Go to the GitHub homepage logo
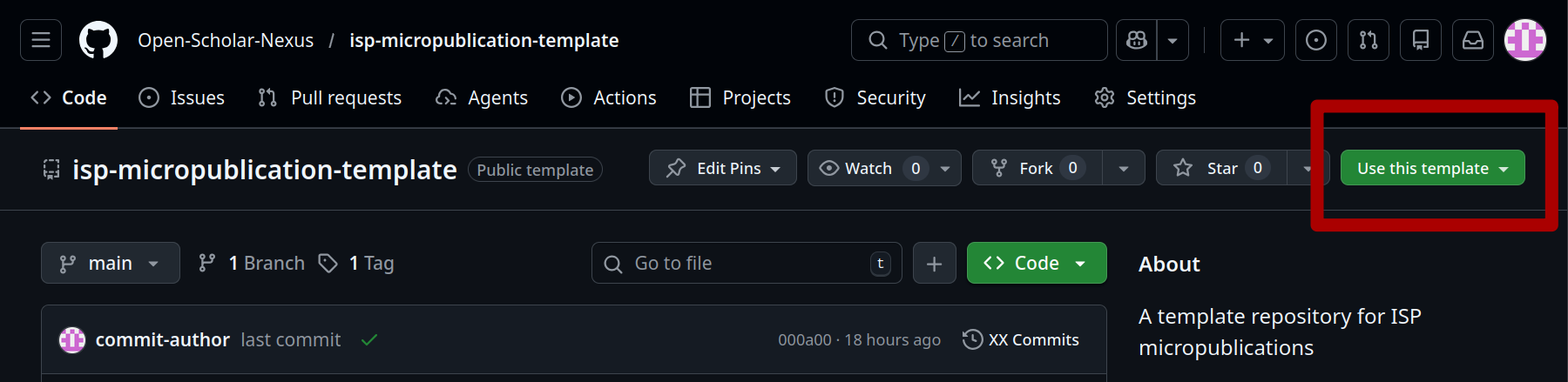Viewport: 1568px width, 382px height. coord(98,40)
